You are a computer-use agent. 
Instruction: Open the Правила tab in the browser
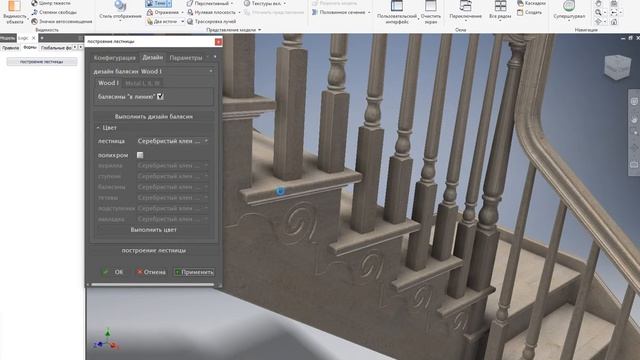[10, 47]
